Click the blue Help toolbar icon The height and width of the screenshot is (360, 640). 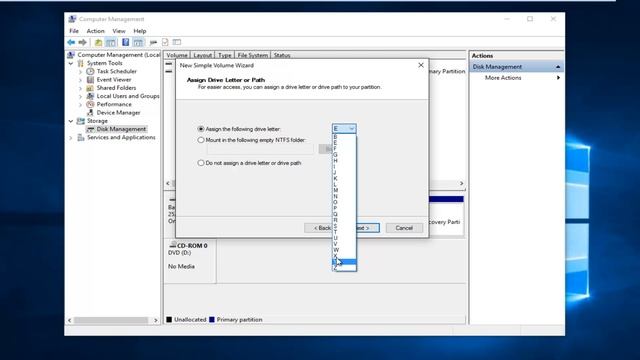click(x=126, y=42)
